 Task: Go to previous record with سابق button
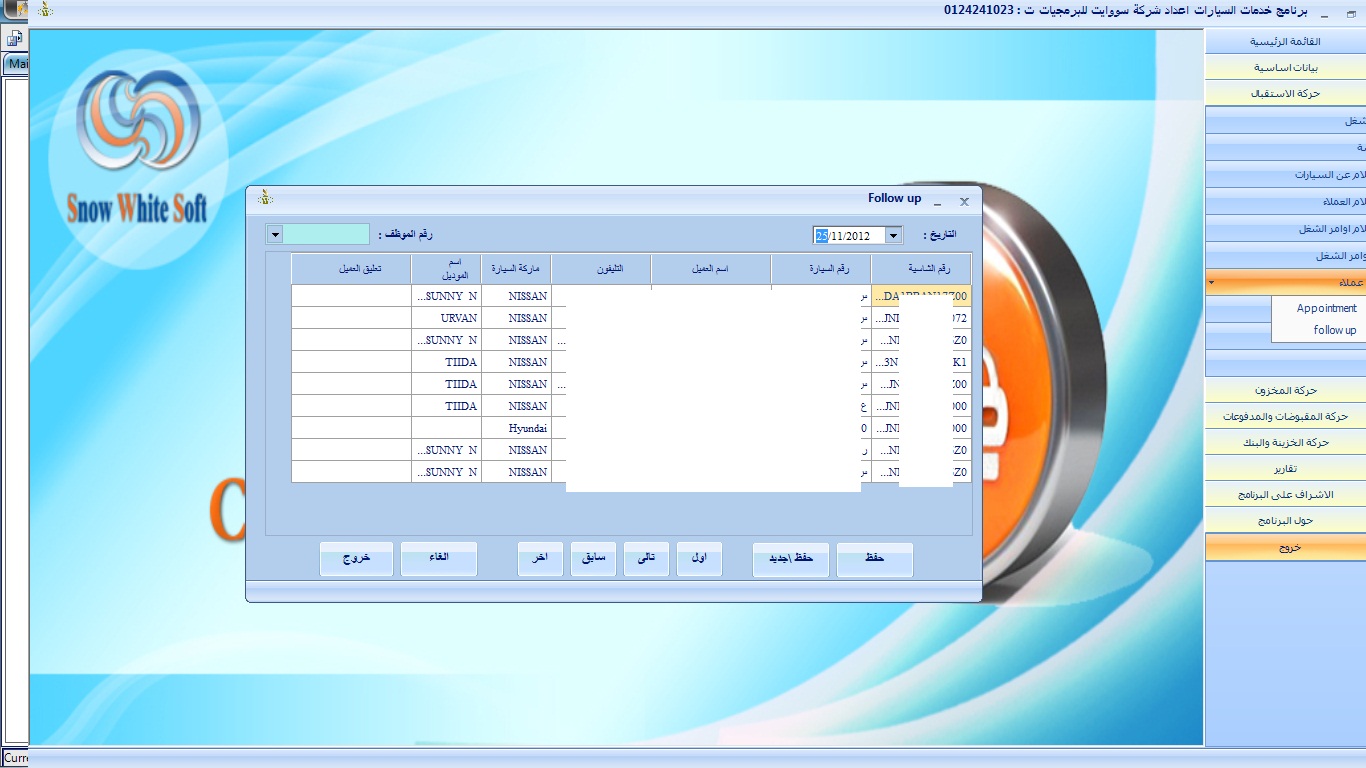(593, 559)
